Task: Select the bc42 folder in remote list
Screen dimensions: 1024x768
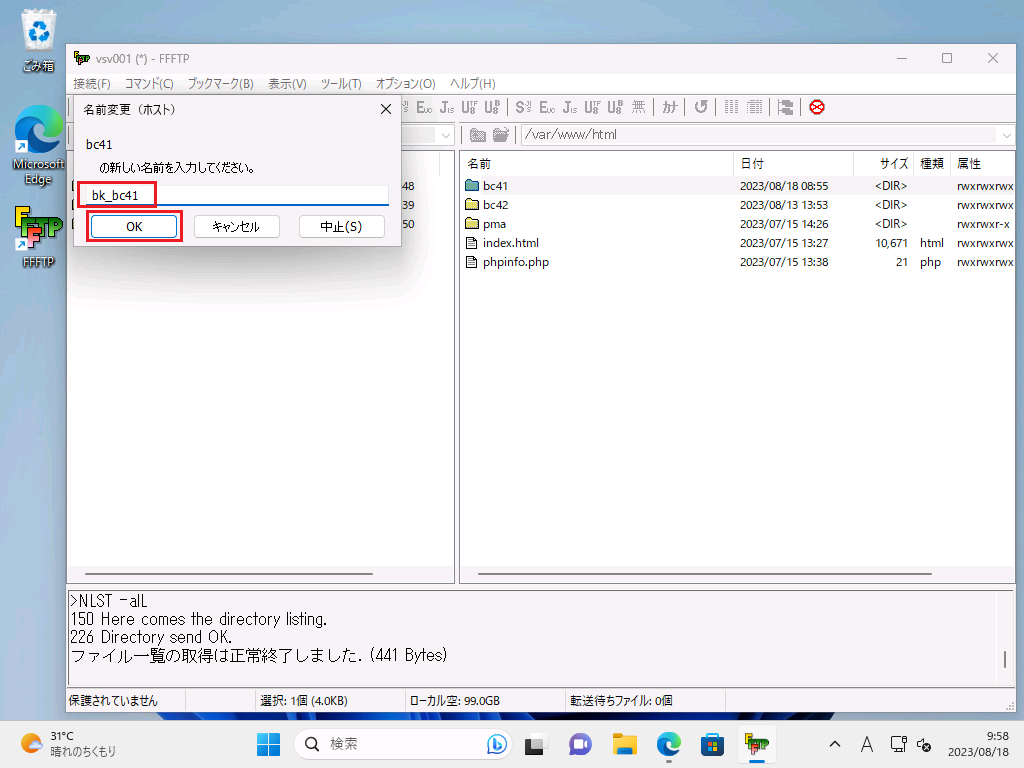Action: [495, 205]
